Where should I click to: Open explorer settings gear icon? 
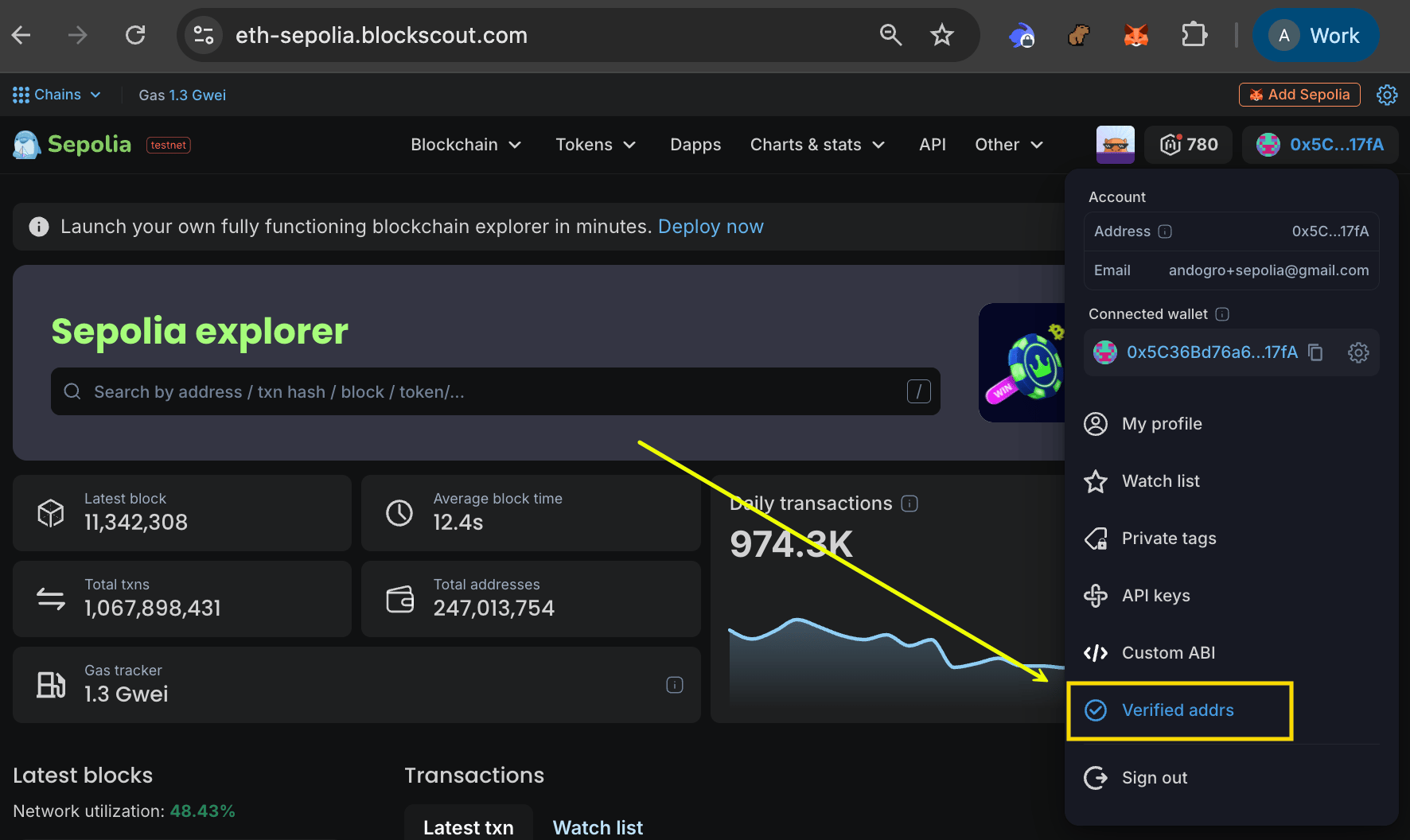coord(1387,95)
